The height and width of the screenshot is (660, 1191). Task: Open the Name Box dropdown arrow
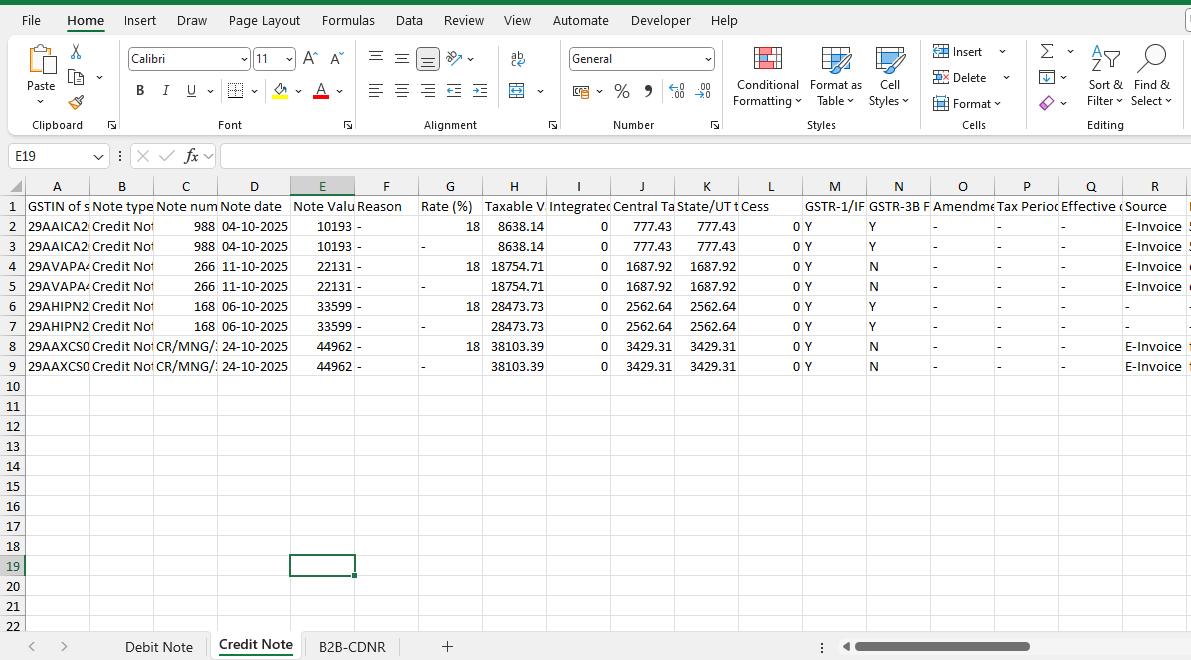98,157
